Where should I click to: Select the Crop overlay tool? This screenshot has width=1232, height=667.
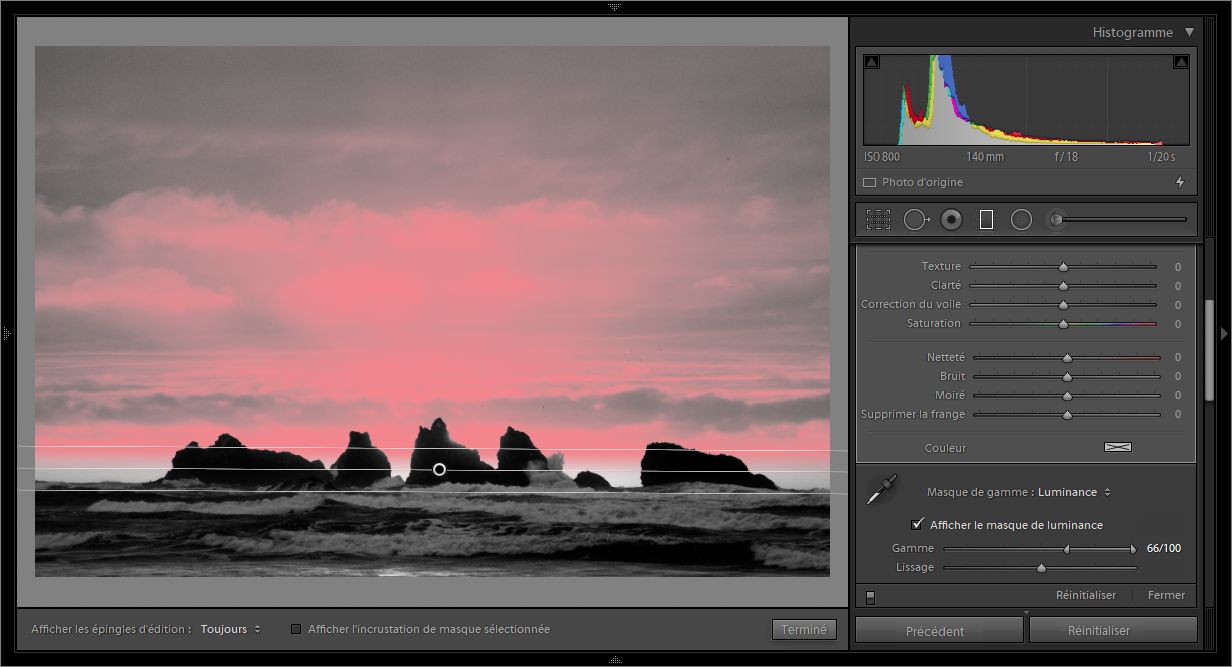[x=879, y=219]
